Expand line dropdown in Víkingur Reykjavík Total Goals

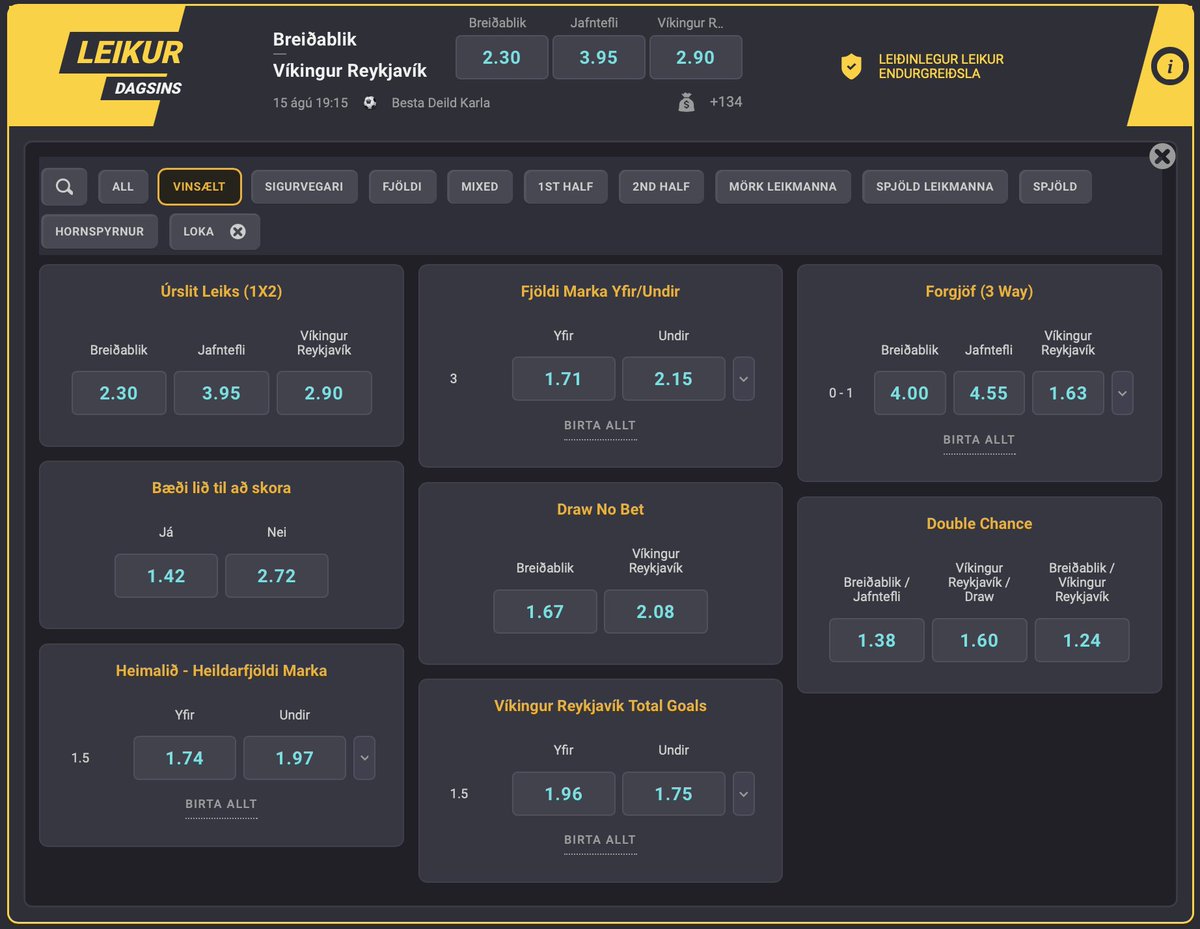click(x=743, y=794)
